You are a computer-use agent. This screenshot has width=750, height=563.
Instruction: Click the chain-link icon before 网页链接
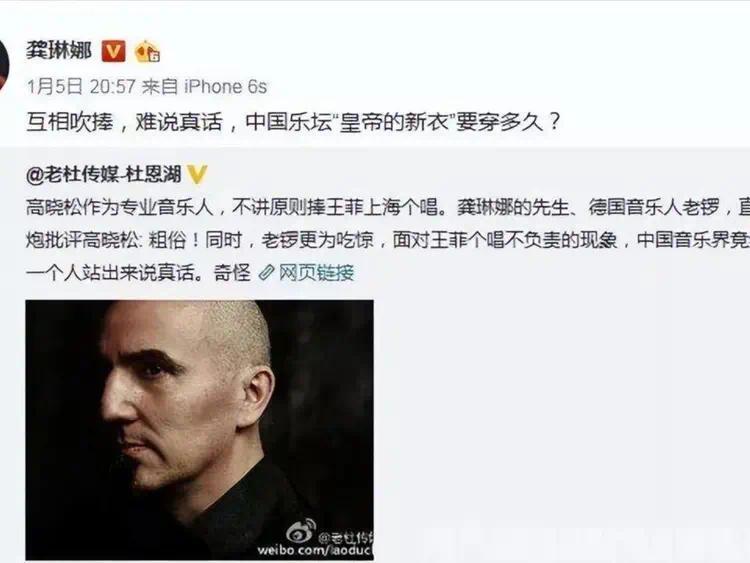(266, 273)
